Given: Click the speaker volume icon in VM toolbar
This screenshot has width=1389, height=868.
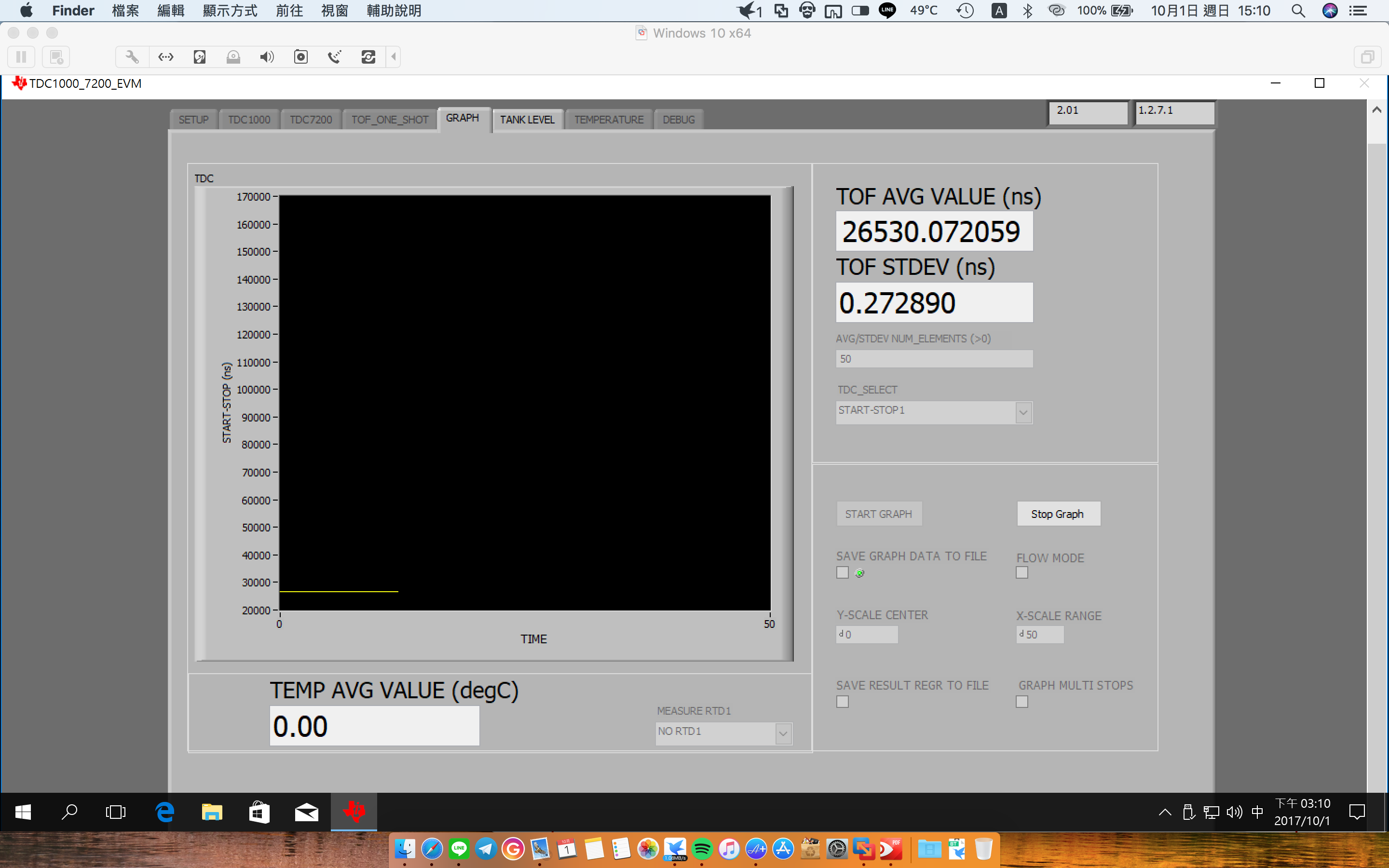Looking at the screenshot, I should point(267,57).
